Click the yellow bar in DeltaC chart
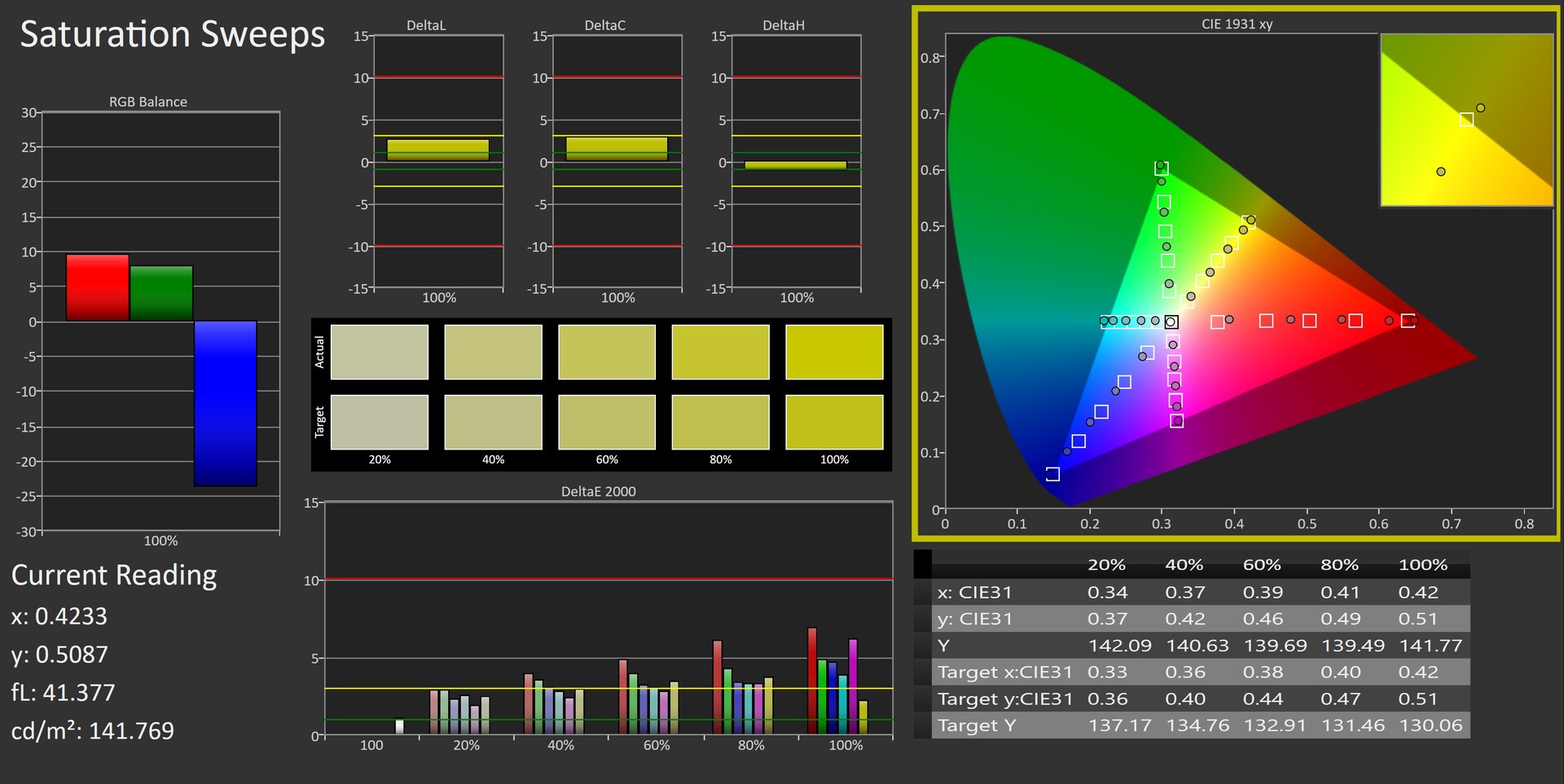Viewport: 1564px width, 784px height. click(617, 148)
